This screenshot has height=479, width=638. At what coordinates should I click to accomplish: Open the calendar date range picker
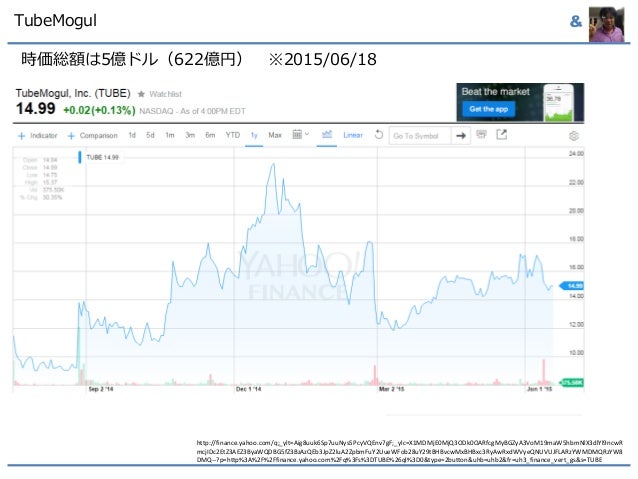pyautogui.click(x=301, y=134)
